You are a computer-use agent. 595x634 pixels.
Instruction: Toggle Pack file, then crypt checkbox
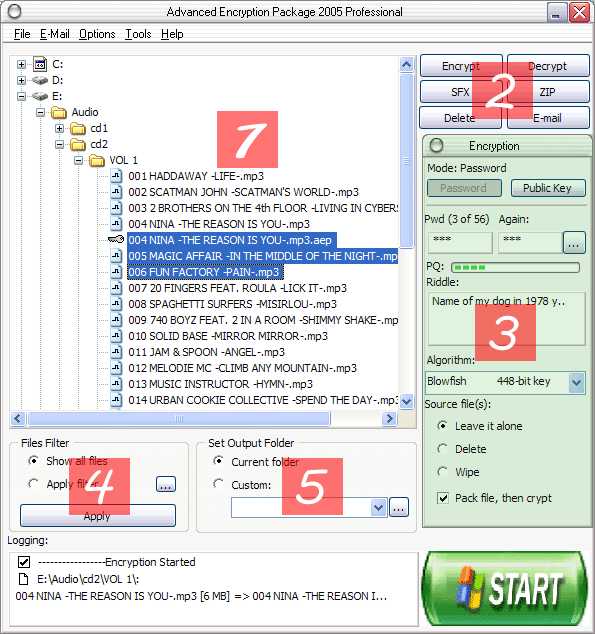443,498
